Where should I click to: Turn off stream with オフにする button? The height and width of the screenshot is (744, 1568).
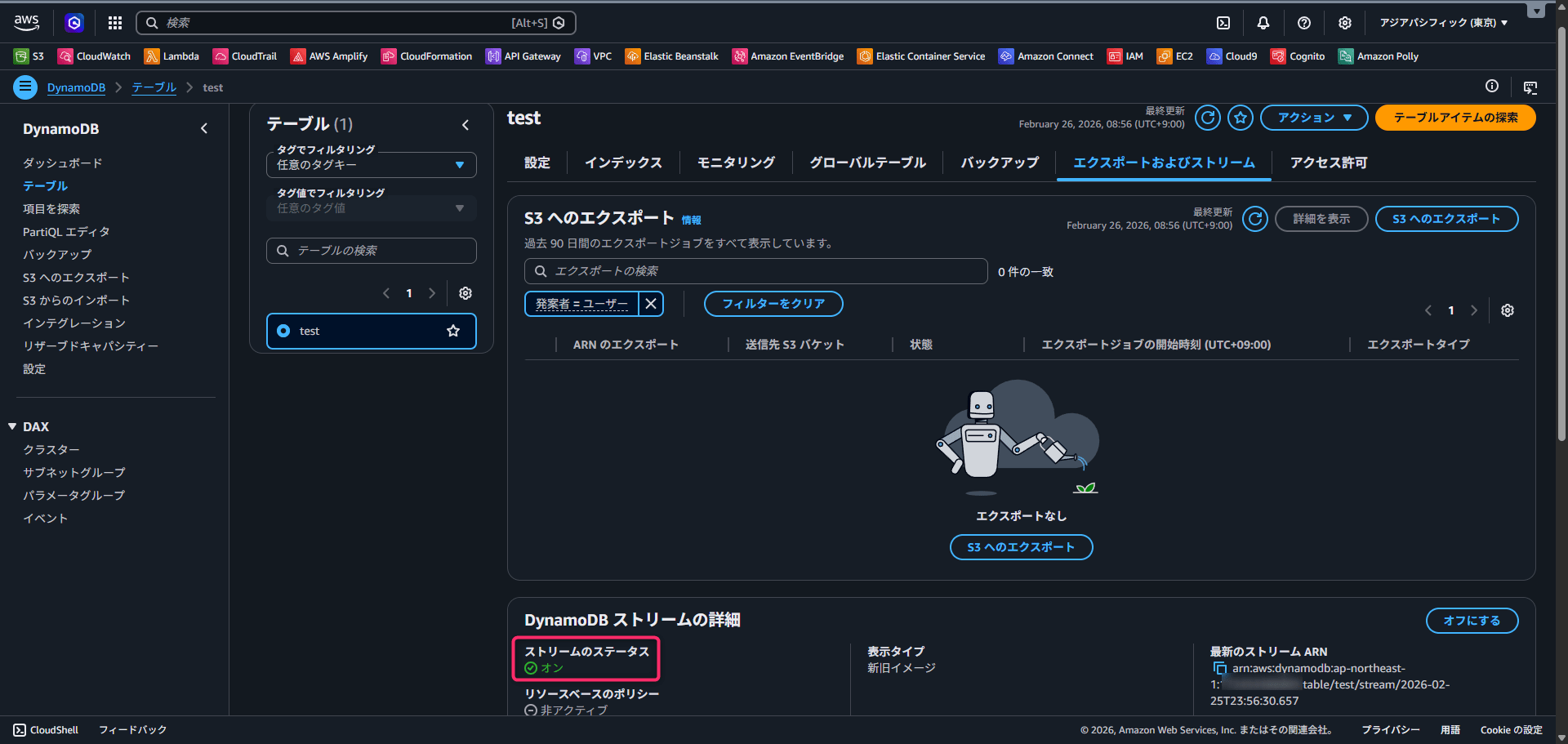pos(1472,621)
